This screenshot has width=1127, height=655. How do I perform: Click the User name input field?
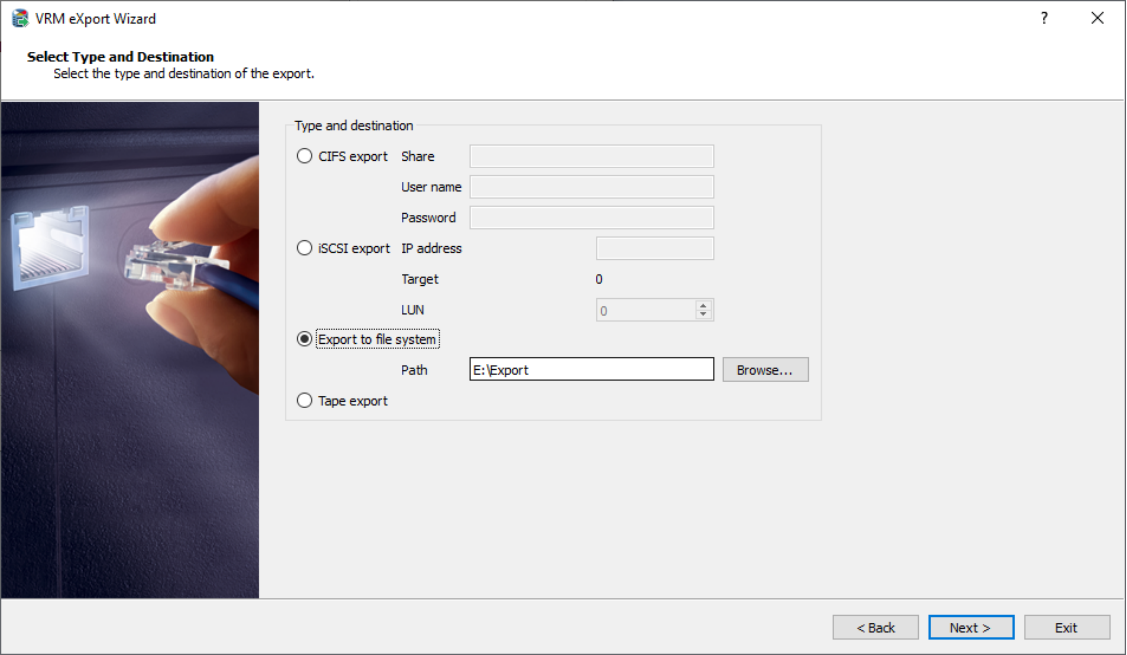point(592,187)
